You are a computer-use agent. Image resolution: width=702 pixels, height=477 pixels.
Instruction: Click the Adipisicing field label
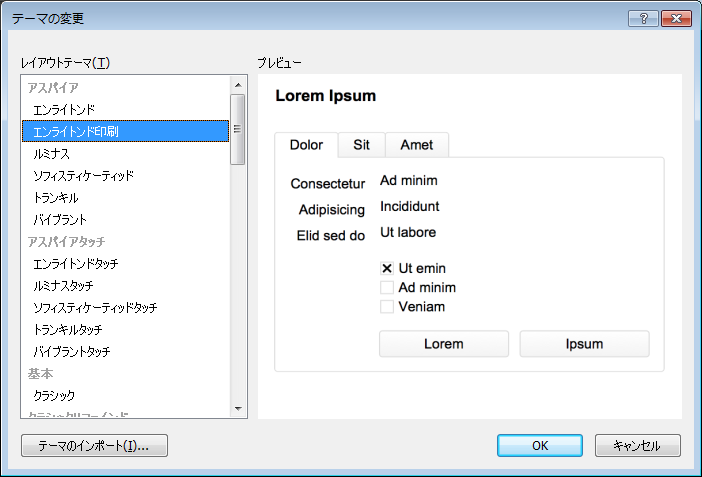(332, 210)
